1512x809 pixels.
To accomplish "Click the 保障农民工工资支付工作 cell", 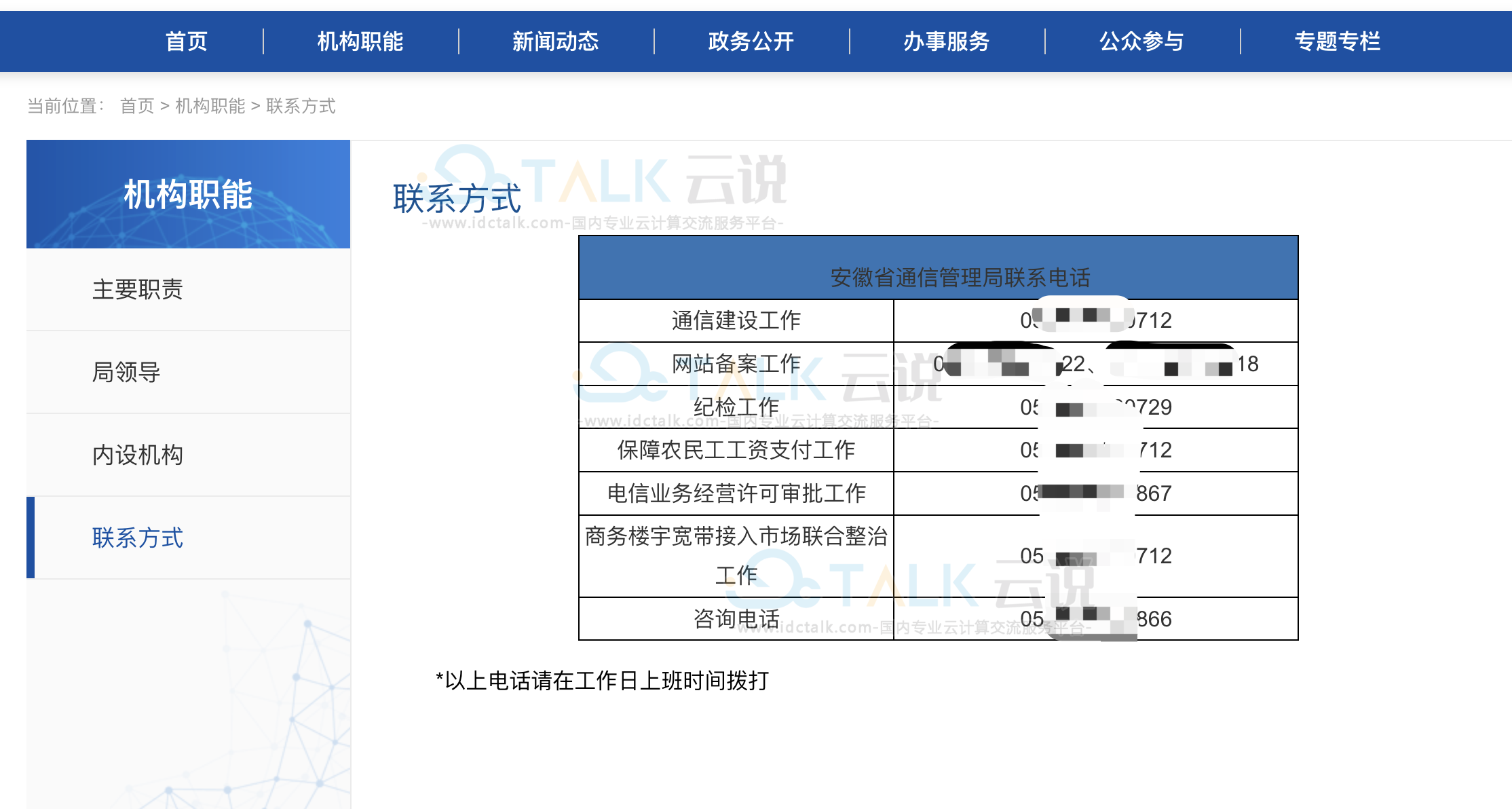I will [736, 450].
